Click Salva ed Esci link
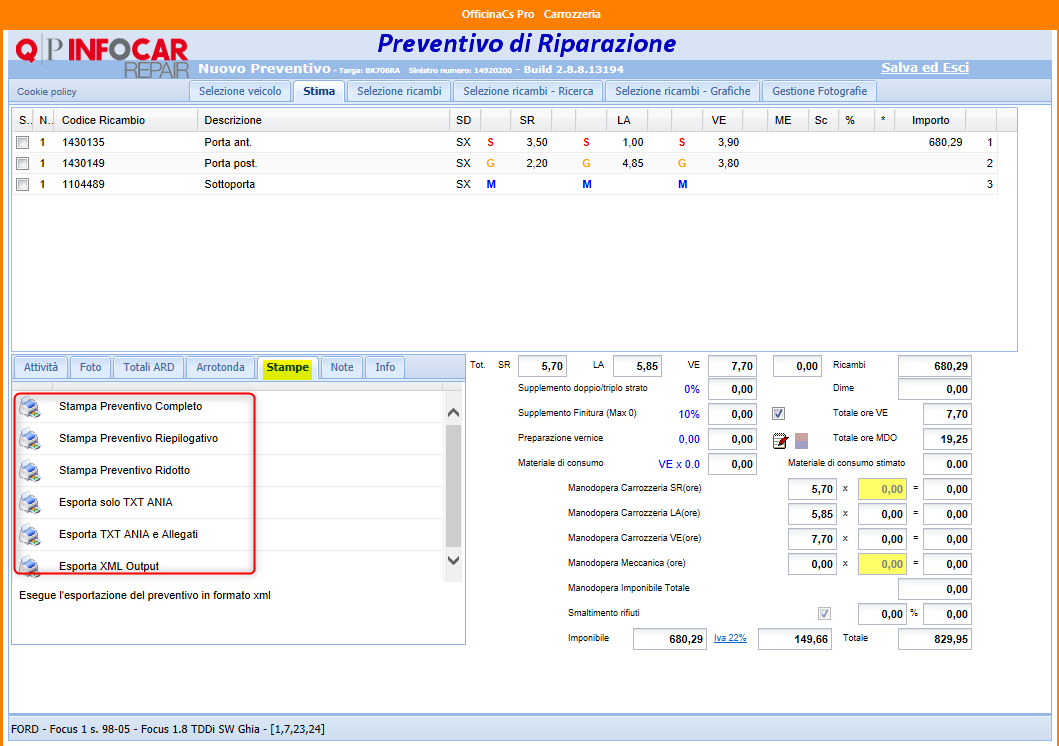Viewport: 1059px width, 746px height. [x=925, y=68]
